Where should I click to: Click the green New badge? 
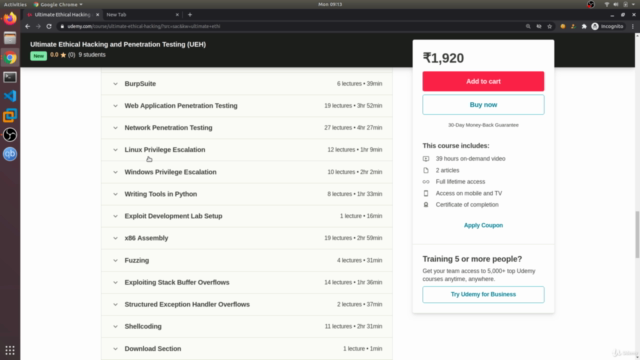pyautogui.click(x=38, y=56)
